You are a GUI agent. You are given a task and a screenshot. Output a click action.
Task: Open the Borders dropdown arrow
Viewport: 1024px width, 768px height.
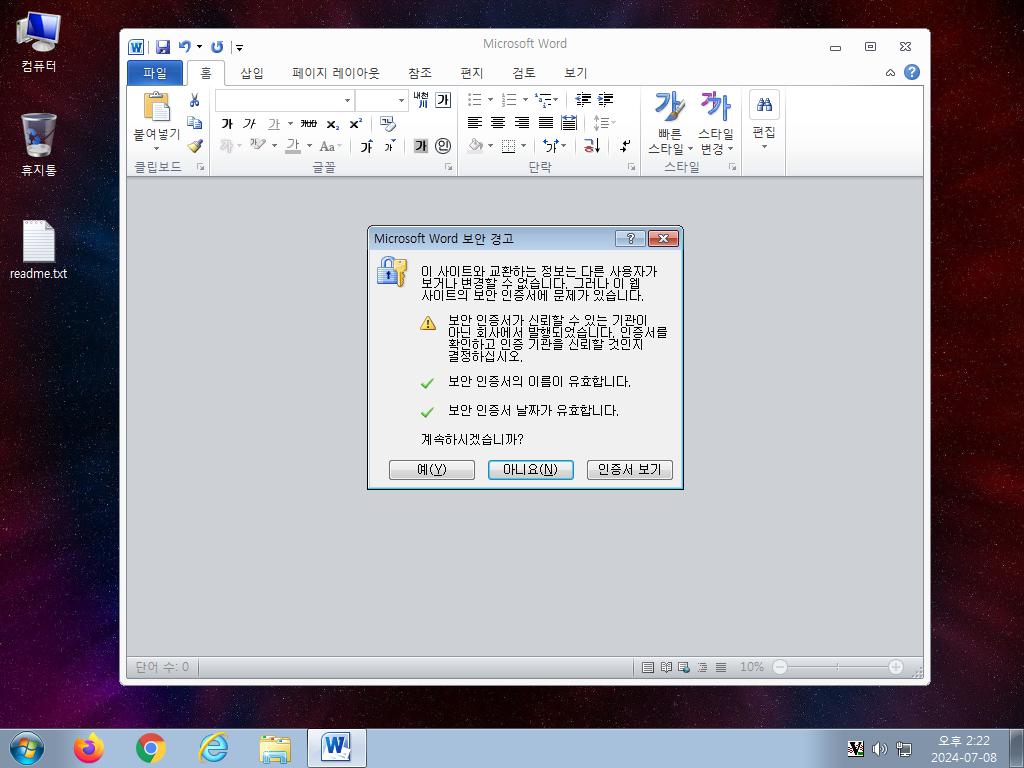(x=523, y=146)
